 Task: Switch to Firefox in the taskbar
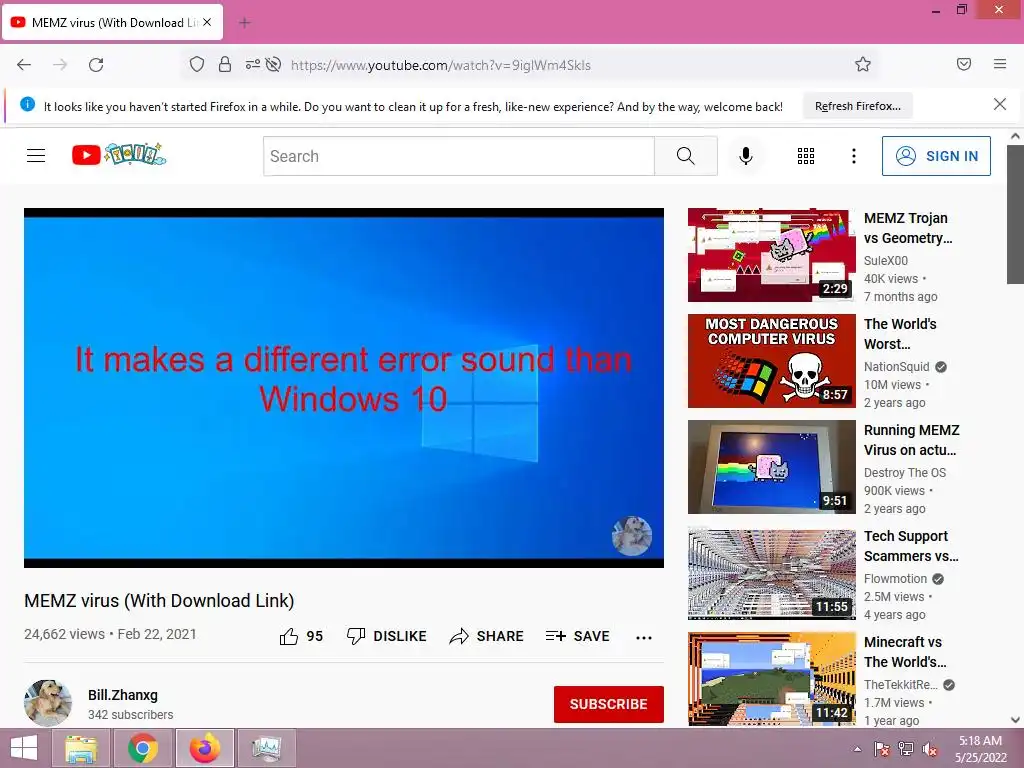pyautogui.click(x=205, y=748)
